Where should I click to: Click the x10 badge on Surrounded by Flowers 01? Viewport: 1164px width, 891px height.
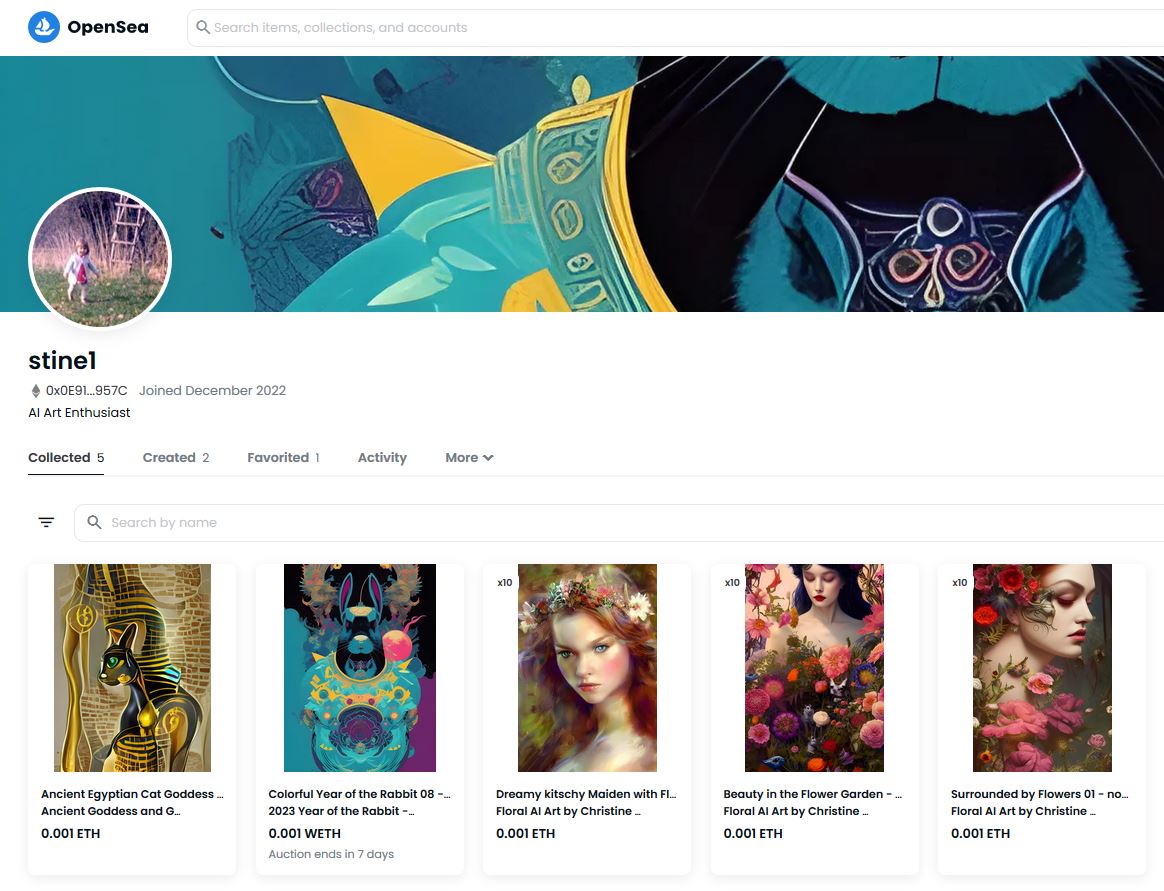(959, 581)
